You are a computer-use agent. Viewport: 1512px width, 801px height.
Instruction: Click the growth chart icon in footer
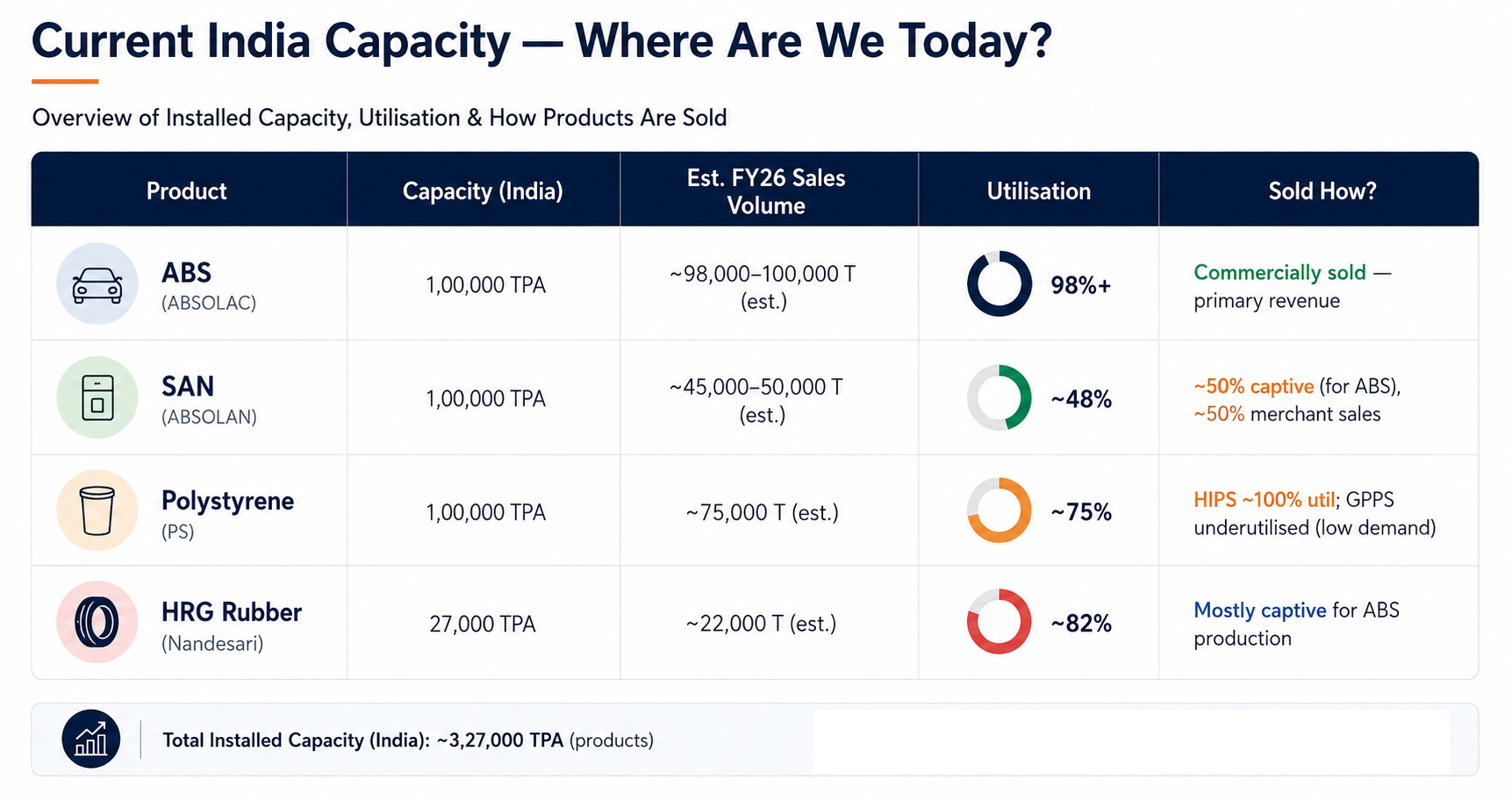point(91,739)
